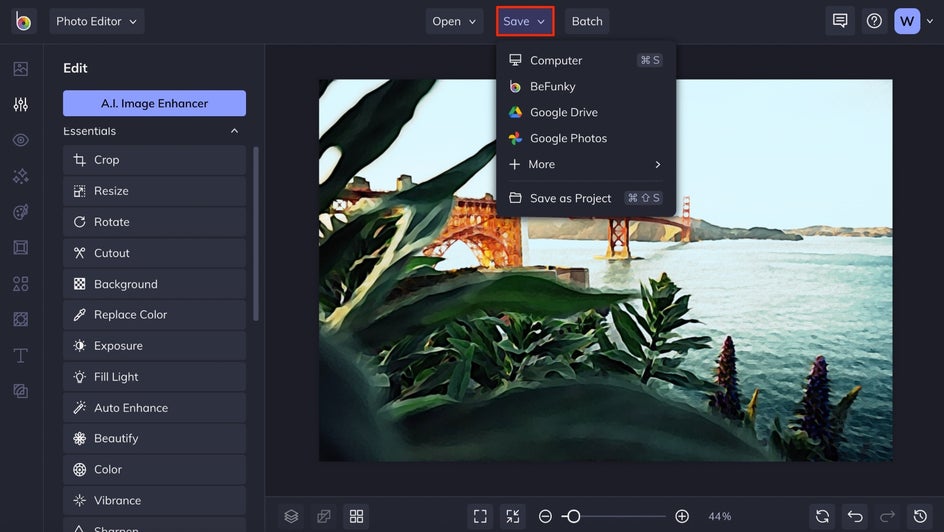The width and height of the screenshot is (944, 532).
Task: Save to Google Drive
Action: pyautogui.click(x=585, y=112)
